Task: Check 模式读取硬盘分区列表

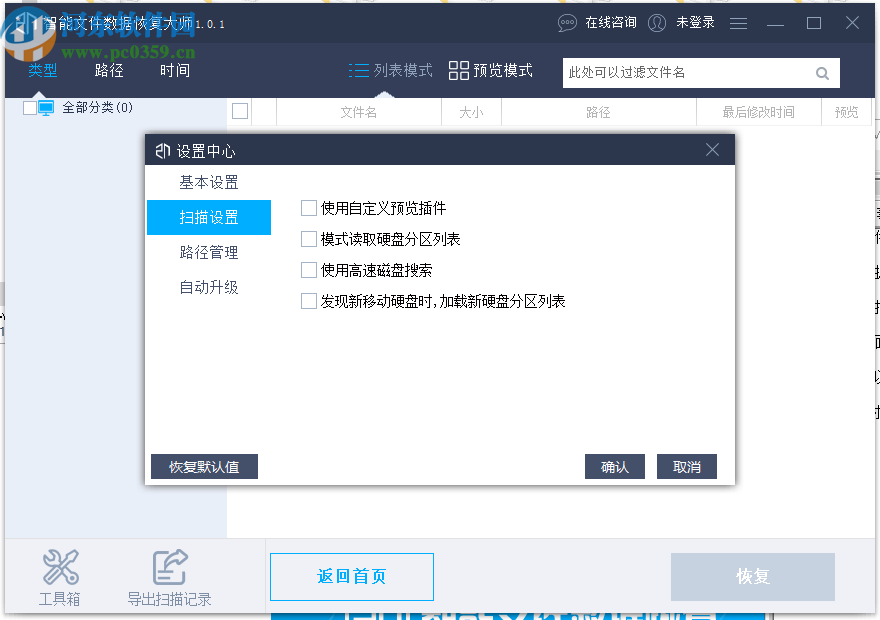Action: (309, 240)
